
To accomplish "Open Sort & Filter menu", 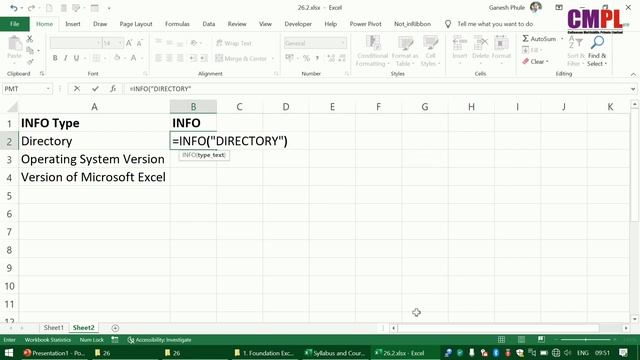I will [x=576, y=51].
